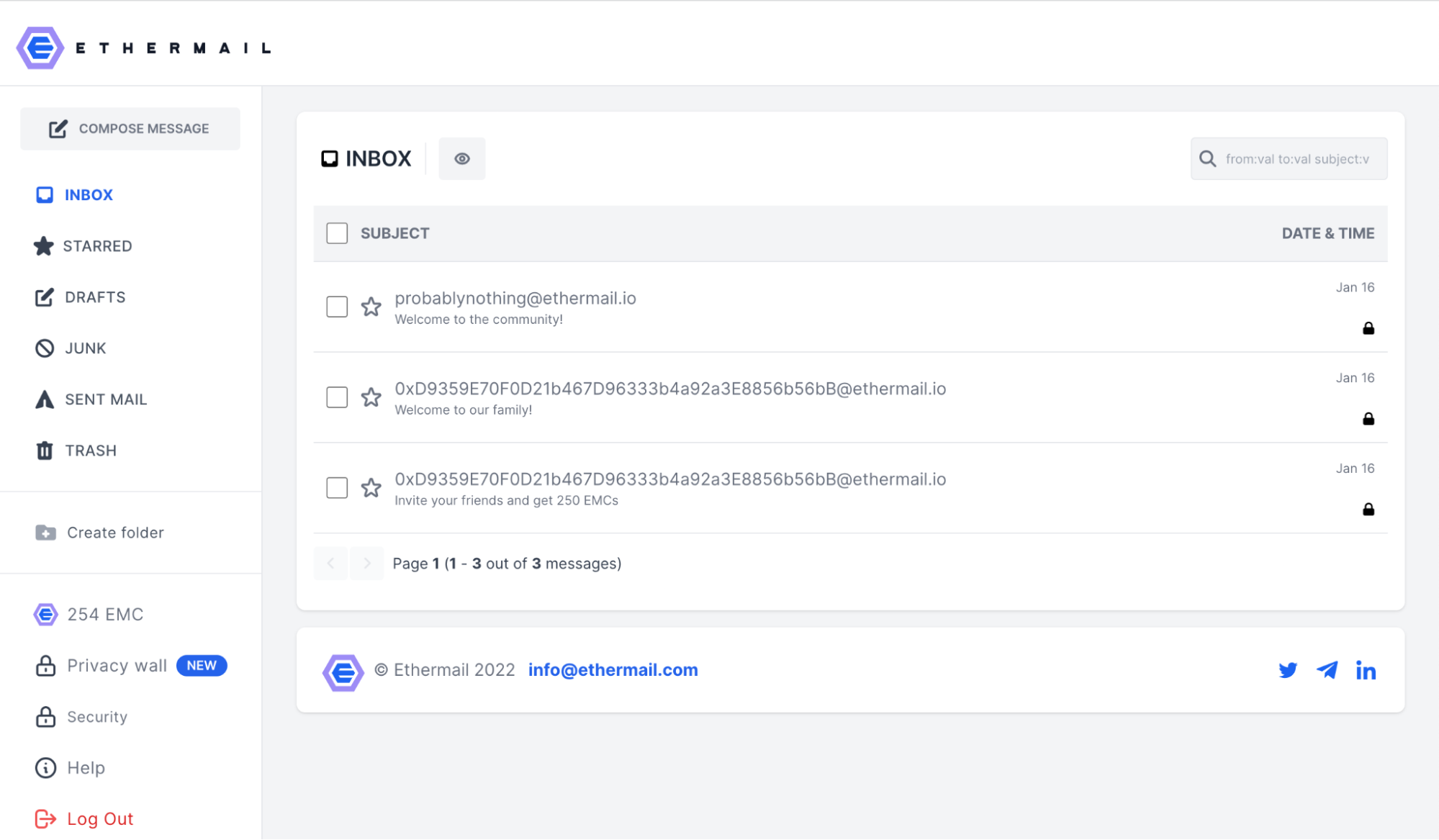Star the probablynothing@ethermail.io message
The image size is (1439, 840).
371,307
